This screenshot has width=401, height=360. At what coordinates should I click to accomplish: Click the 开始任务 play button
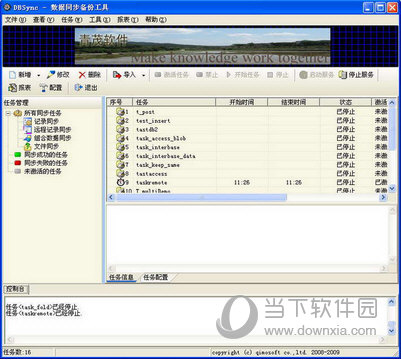(242, 75)
